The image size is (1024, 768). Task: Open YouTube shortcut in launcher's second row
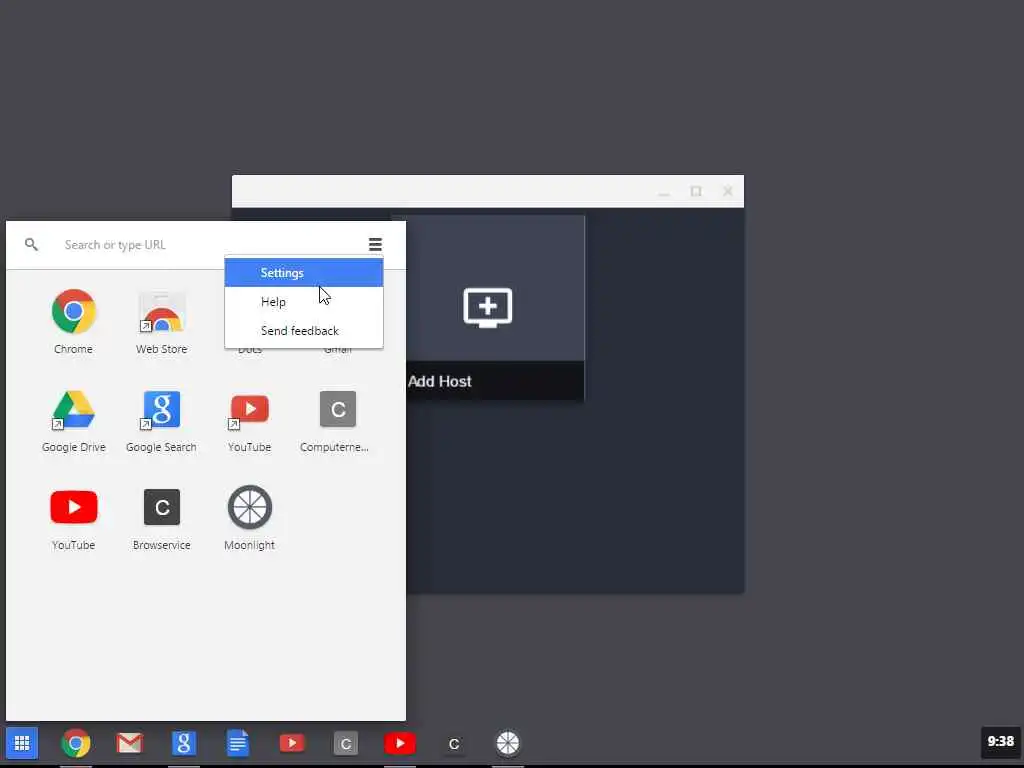point(249,409)
